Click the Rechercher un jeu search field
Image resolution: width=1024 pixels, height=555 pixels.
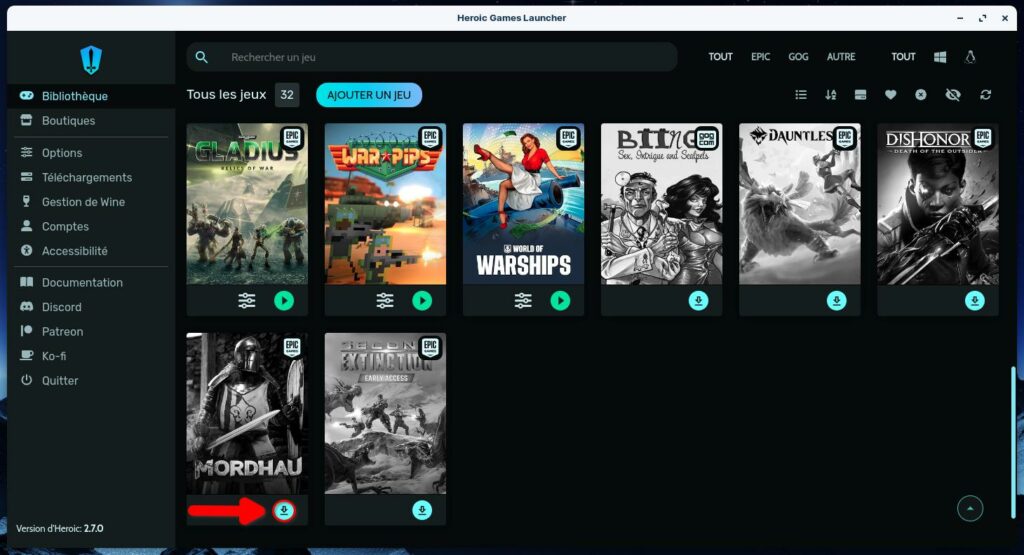(440, 57)
